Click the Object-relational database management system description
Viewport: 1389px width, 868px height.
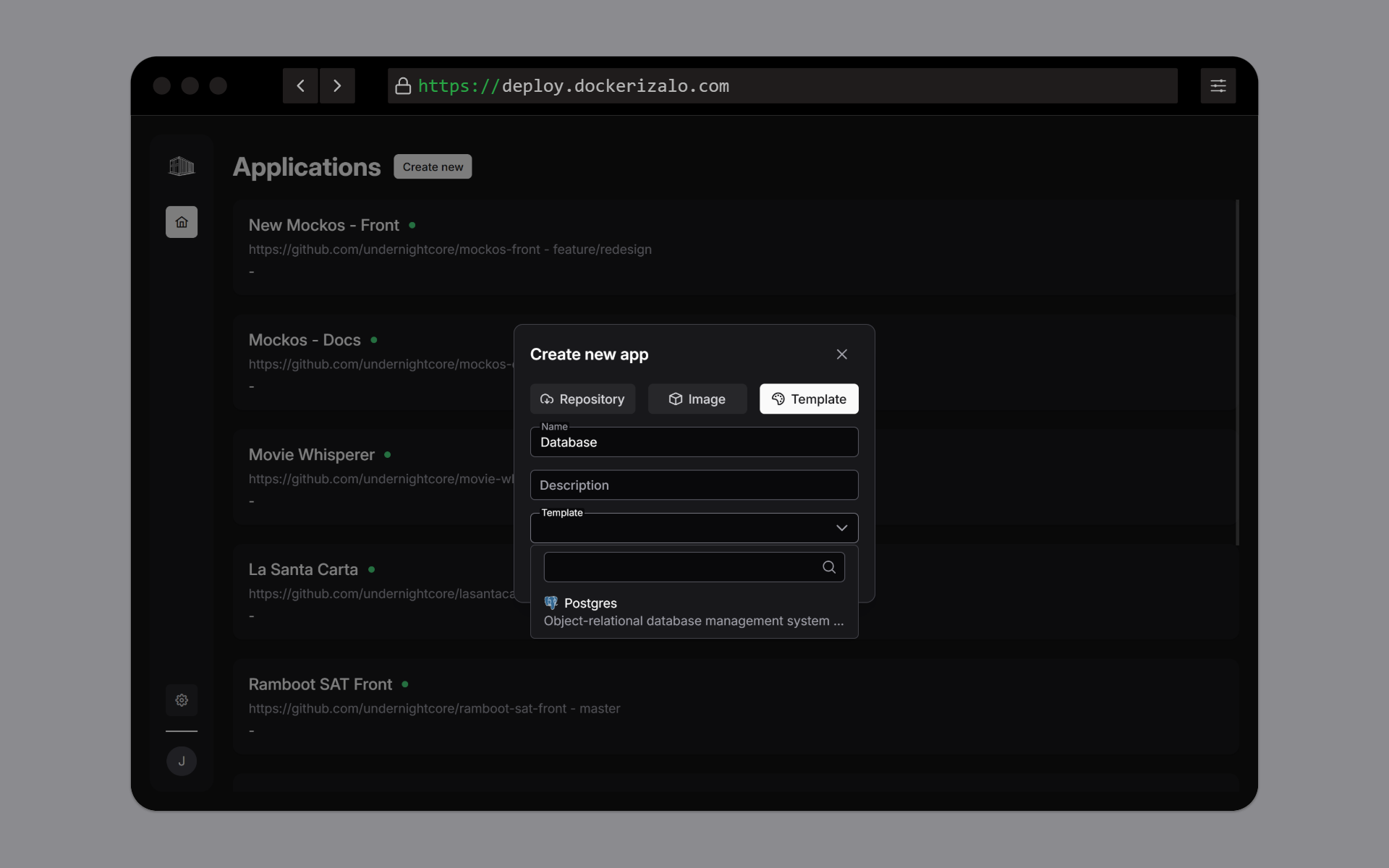[x=694, y=621]
